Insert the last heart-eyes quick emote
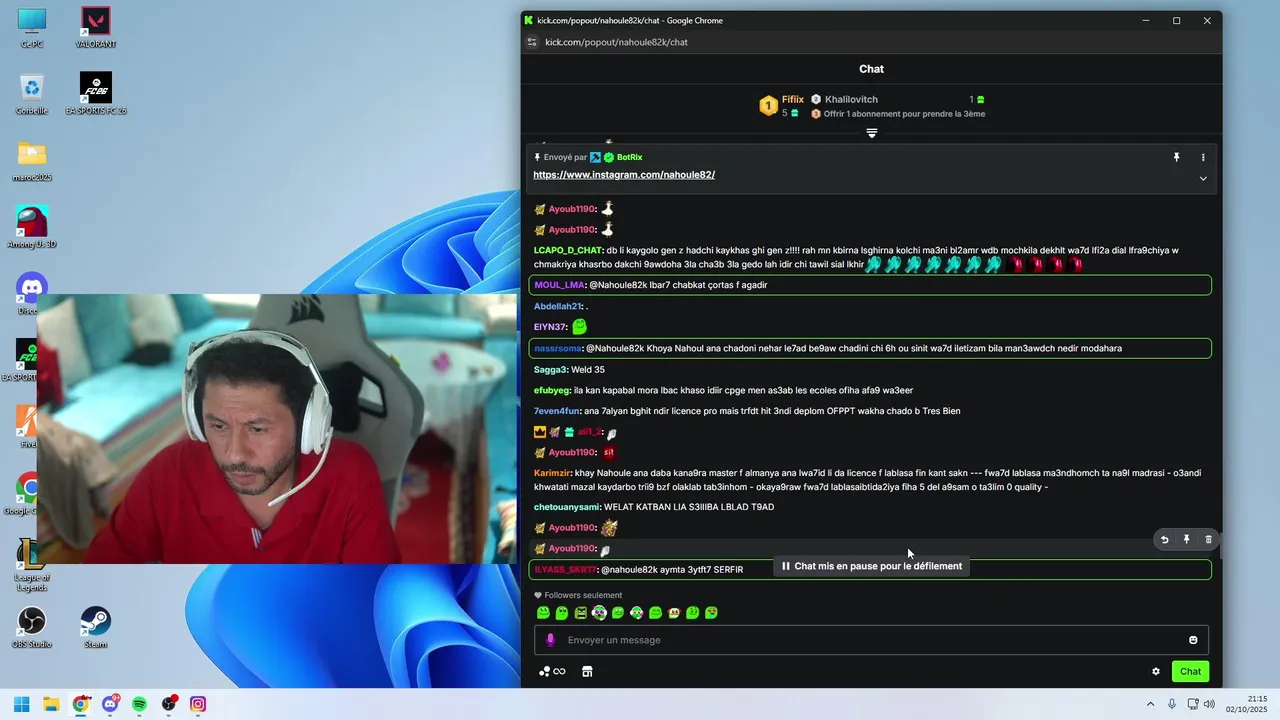 pos(711,613)
